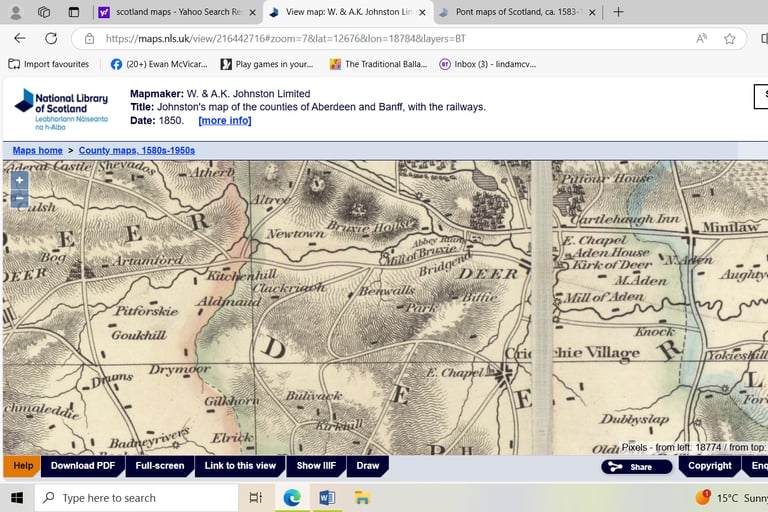The width and height of the screenshot is (768, 512).
Task: Click the browser back arrow
Action: (x=20, y=38)
